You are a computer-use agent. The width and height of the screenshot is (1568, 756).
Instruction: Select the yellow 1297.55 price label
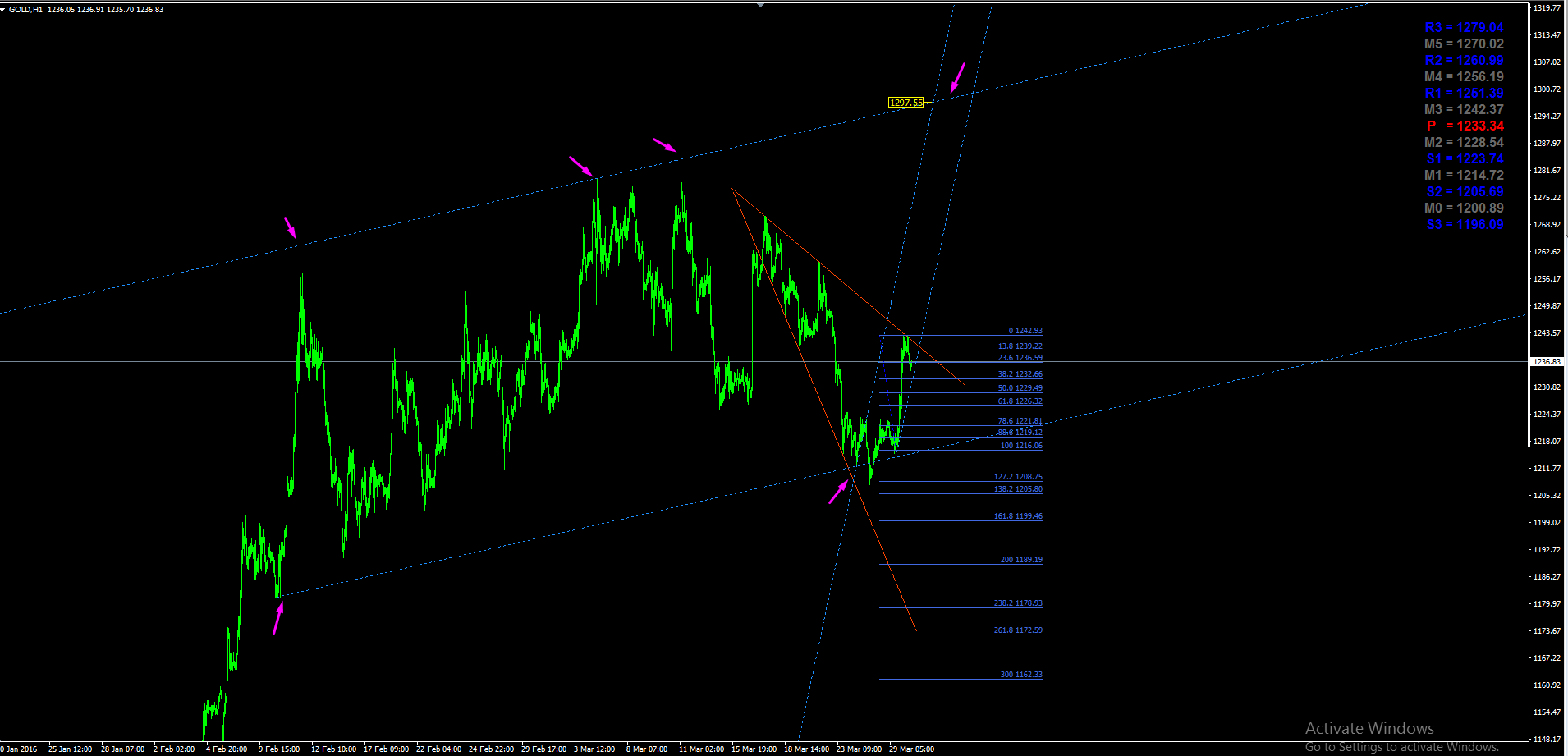pyautogui.click(x=906, y=103)
